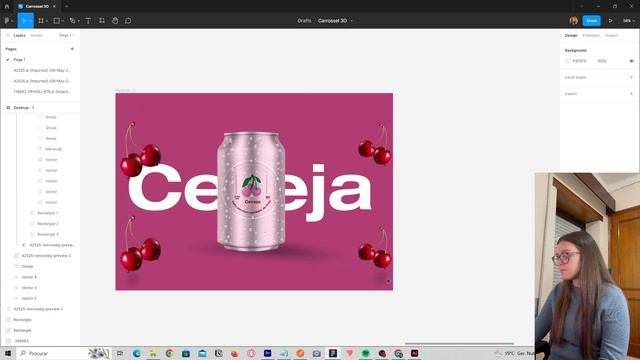Click the Procurar taskbar search box
640x360 pixels.
[x=63, y=353]
